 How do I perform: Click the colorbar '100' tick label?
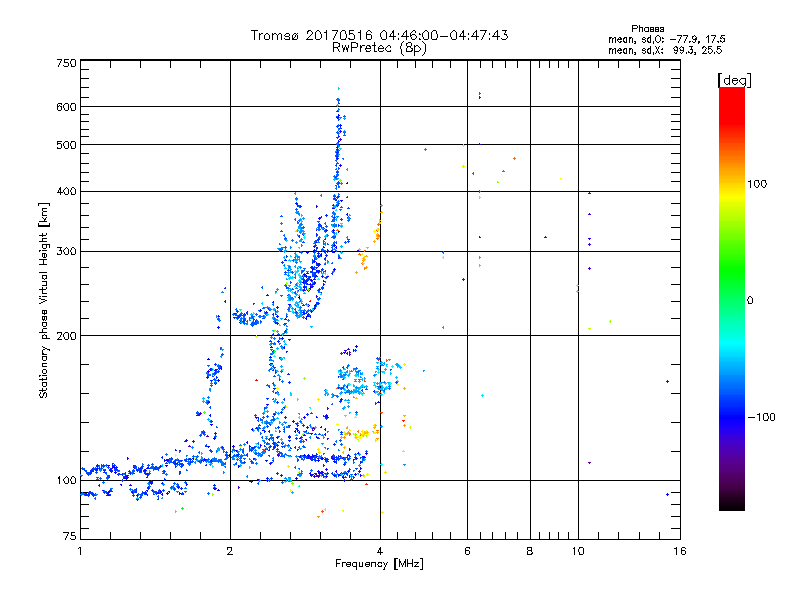(757, 184)
